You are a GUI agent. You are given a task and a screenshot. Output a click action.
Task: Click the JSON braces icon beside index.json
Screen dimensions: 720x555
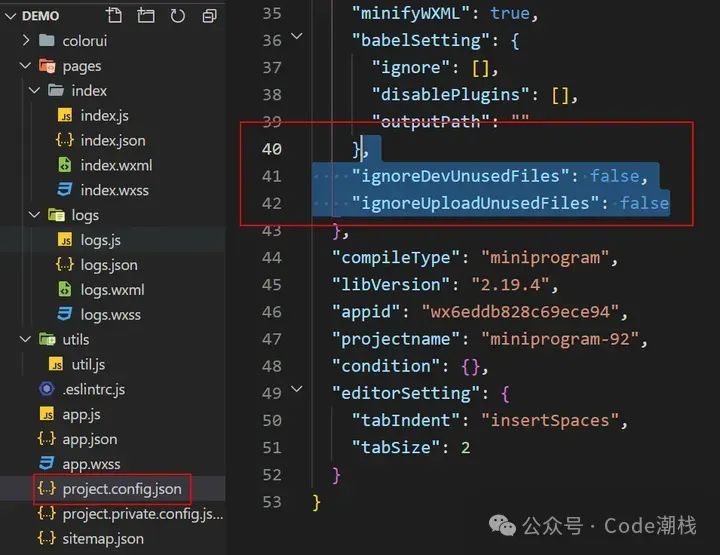point(65,140)
